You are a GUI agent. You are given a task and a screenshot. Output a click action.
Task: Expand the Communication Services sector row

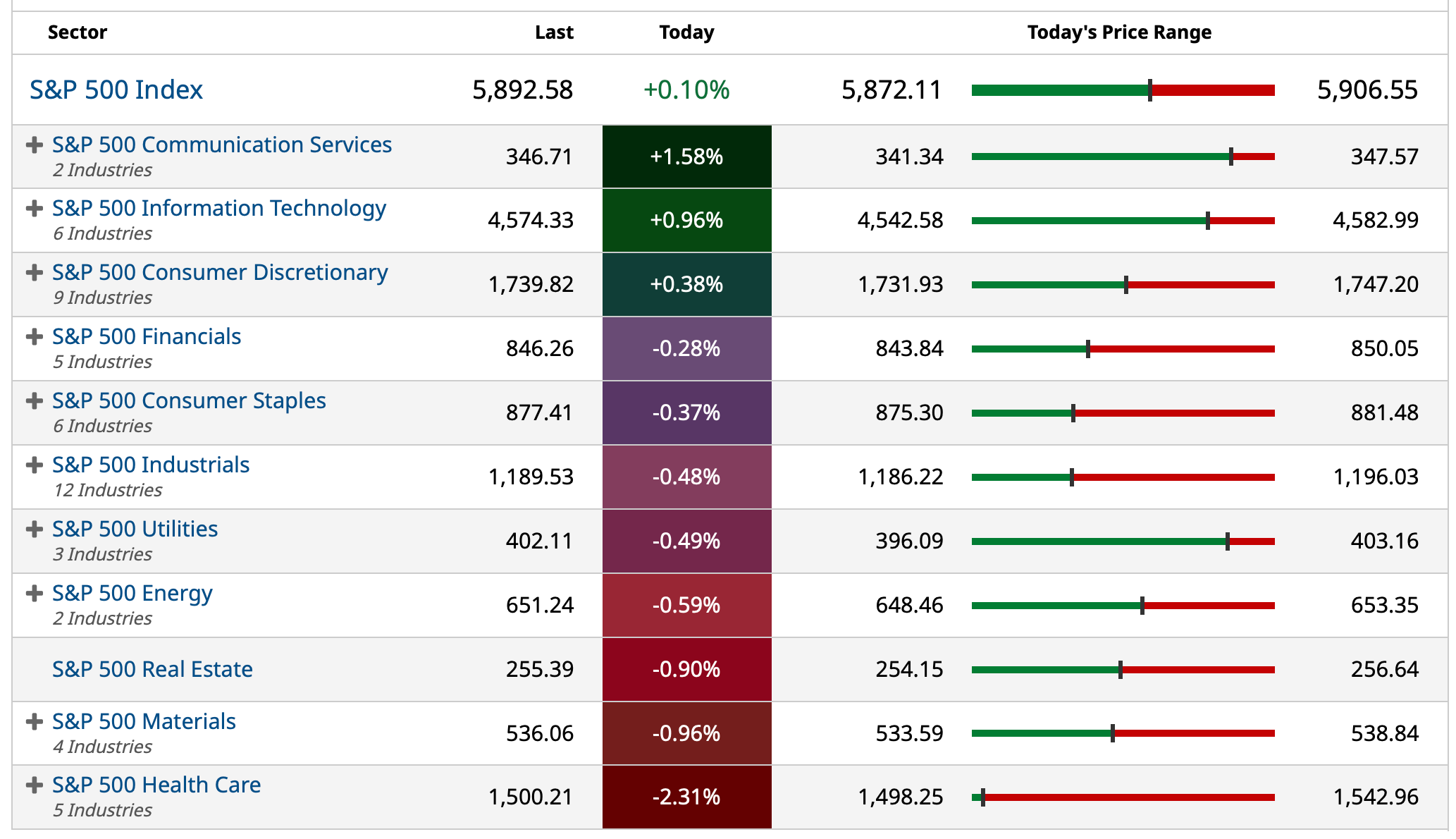(34, 145)
